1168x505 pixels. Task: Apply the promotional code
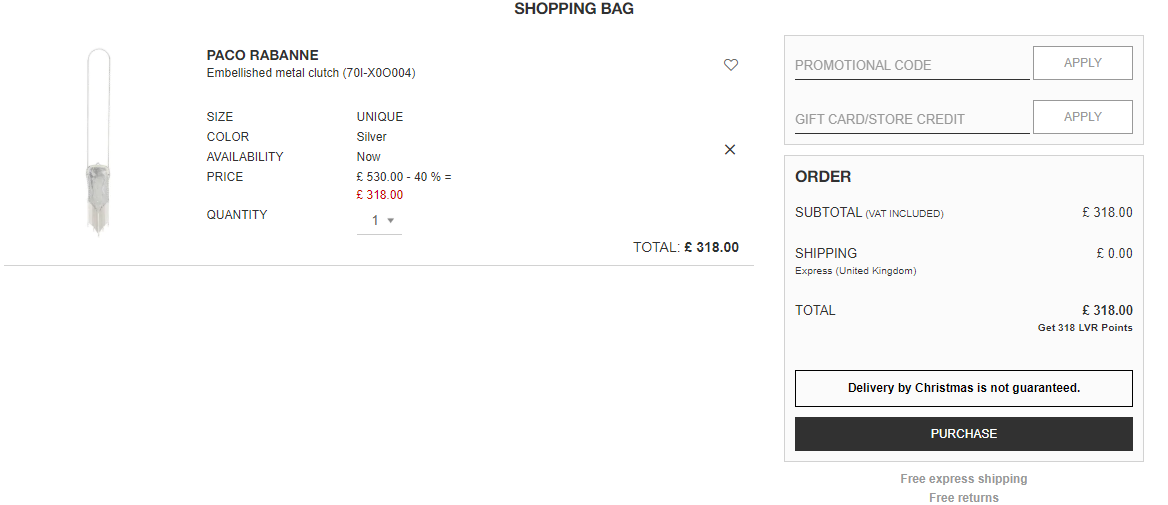click(x=1082, y=63)
